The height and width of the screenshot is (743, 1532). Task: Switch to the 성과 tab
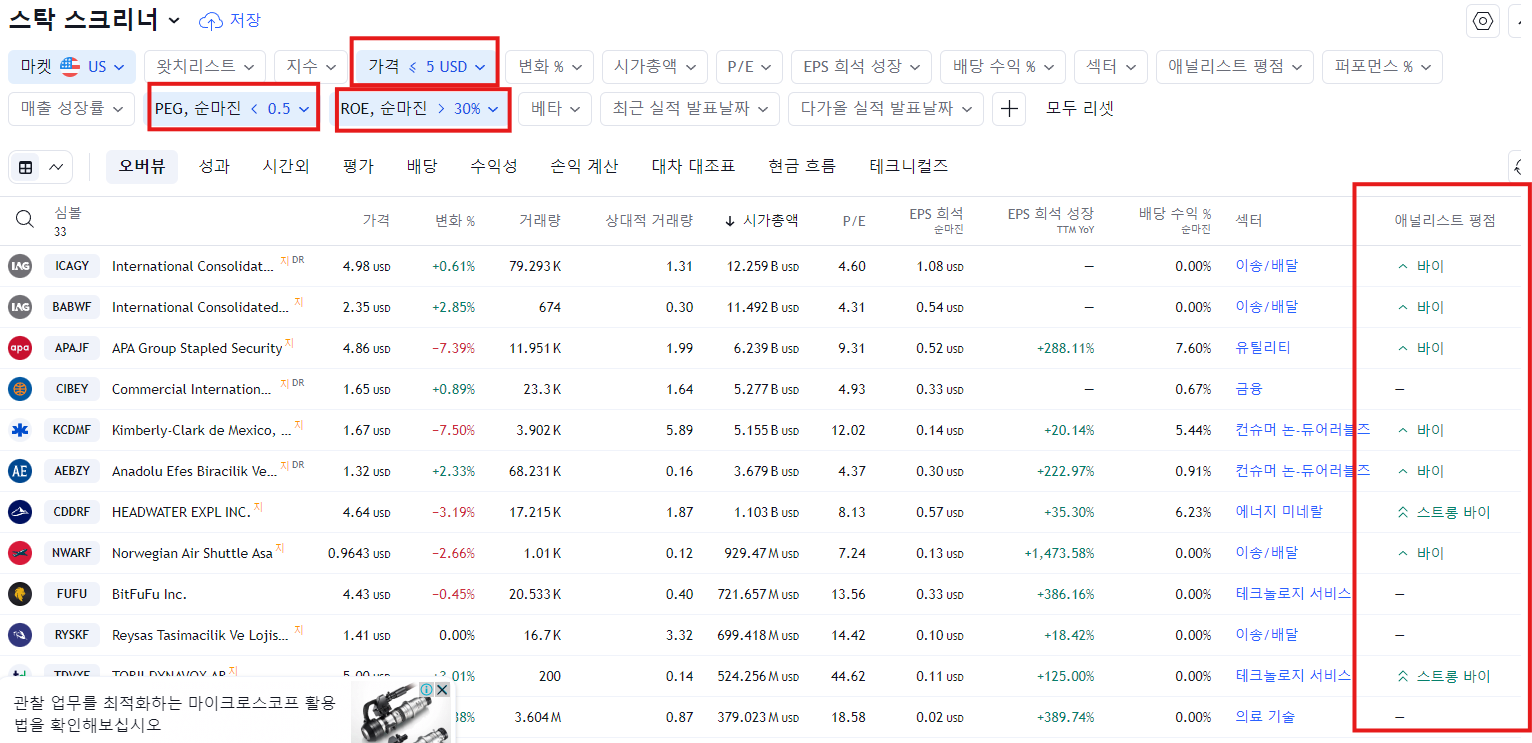[x=214, y=167]
